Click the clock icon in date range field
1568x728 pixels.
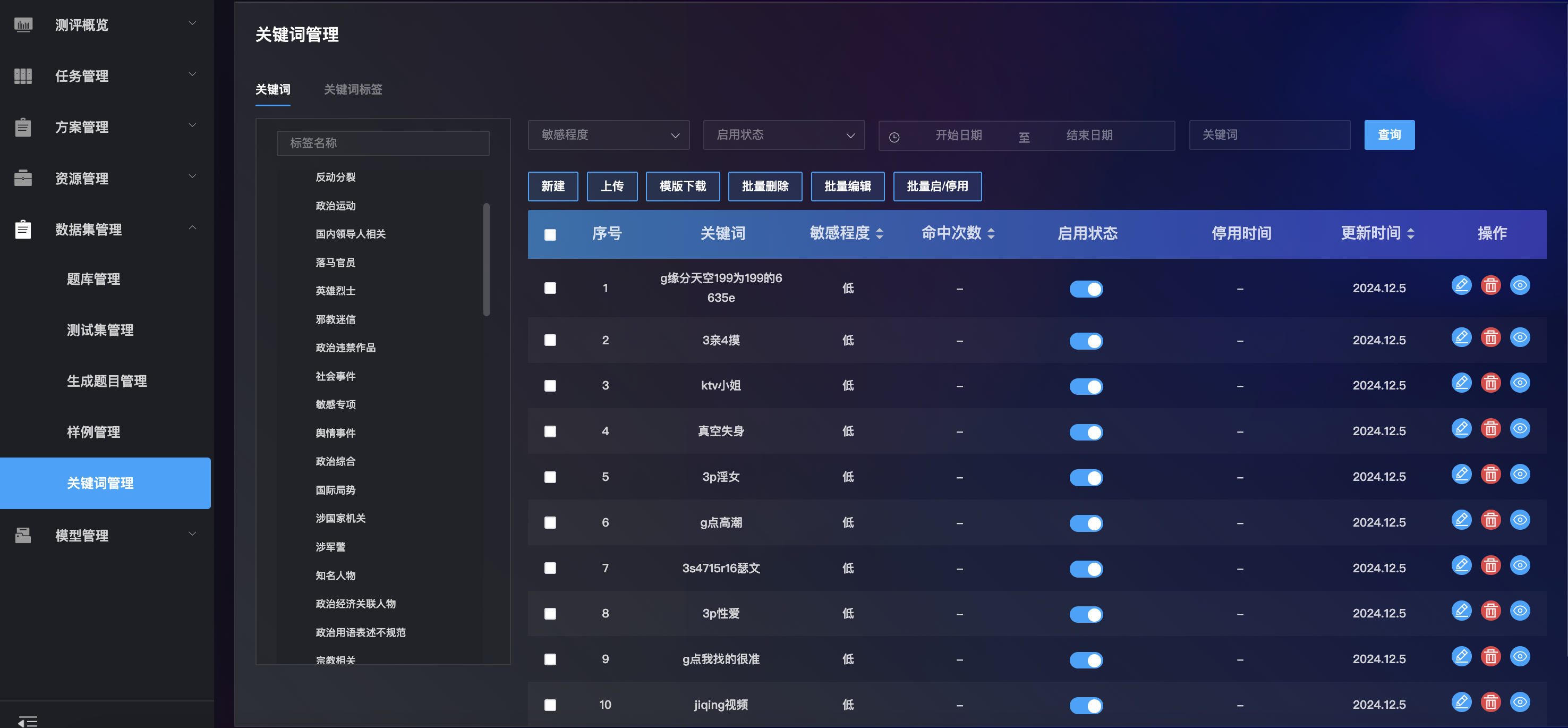(x=893, y=137)
